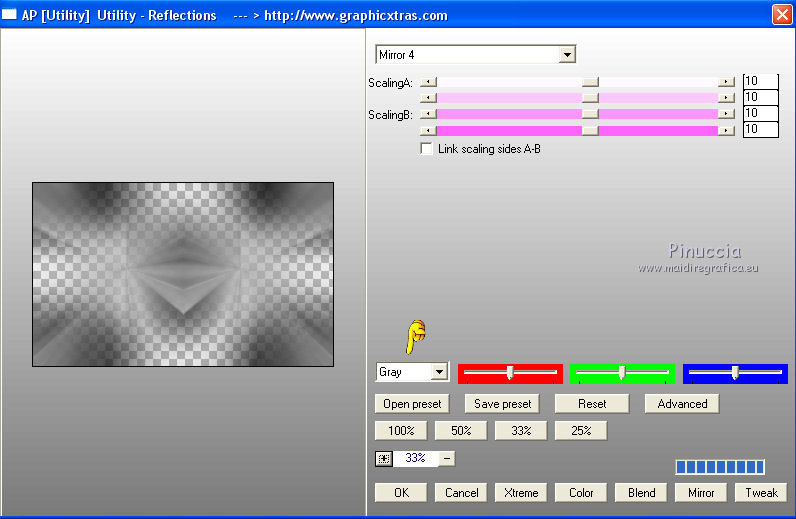Viewport: 796px width, 519px height.
Task: Click left arrow of first ScalingB slider
Action: click(x=428, y=114)
